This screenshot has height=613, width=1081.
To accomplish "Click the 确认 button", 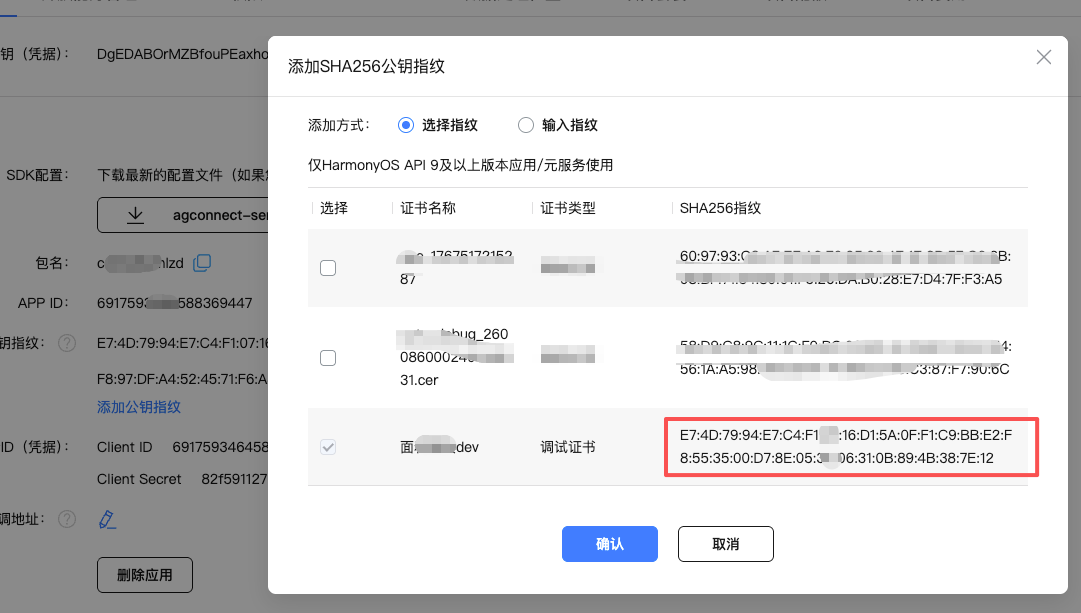I will [x=609, y=544].
